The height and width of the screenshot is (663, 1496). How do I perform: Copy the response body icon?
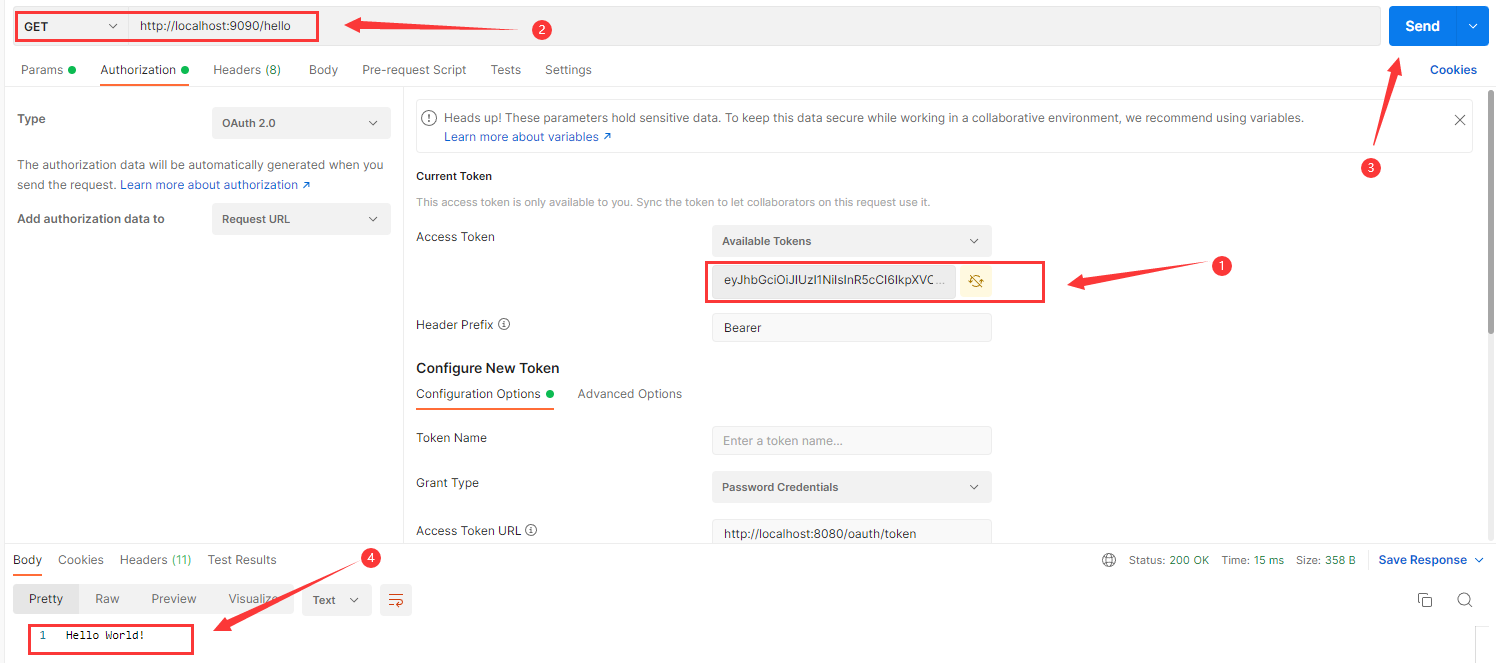click(1425, 600)
